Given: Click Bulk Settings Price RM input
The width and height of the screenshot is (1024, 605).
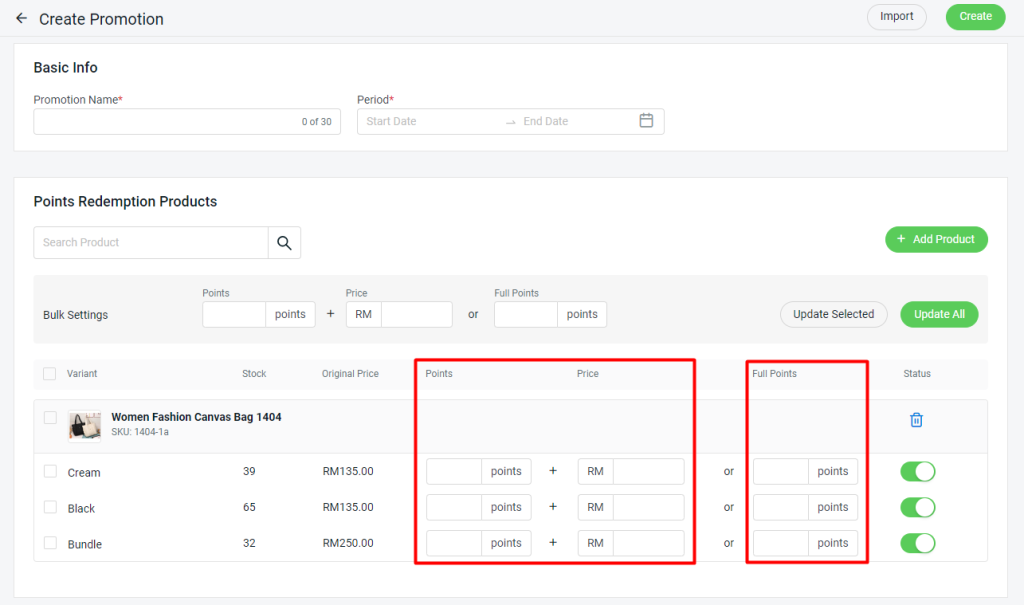Looking at the screenshot, I should (417, 314).
